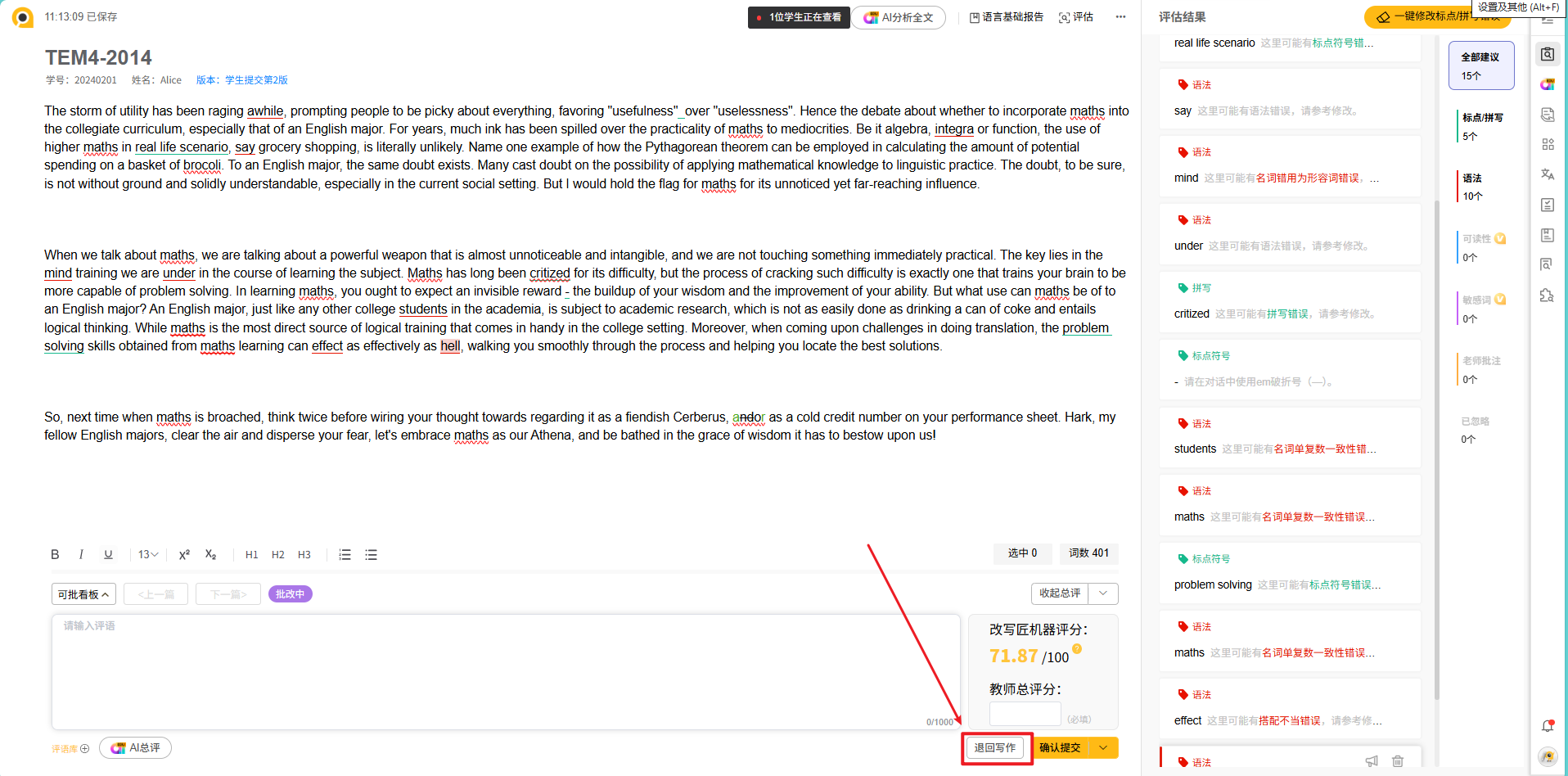
Task: Click the 退回写作 button
Action: tap(994, 747)
